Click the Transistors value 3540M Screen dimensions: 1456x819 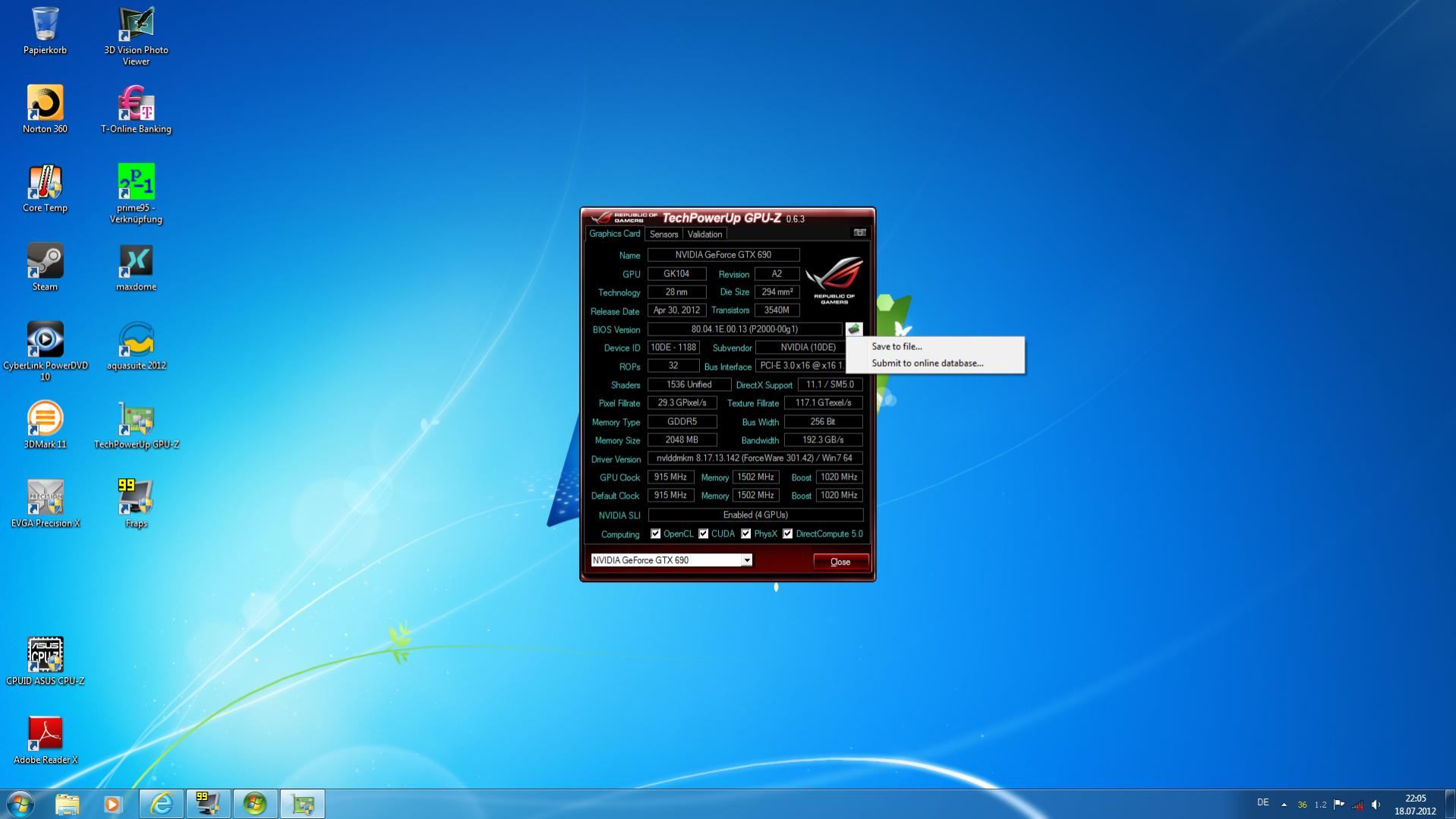(777, 310)
